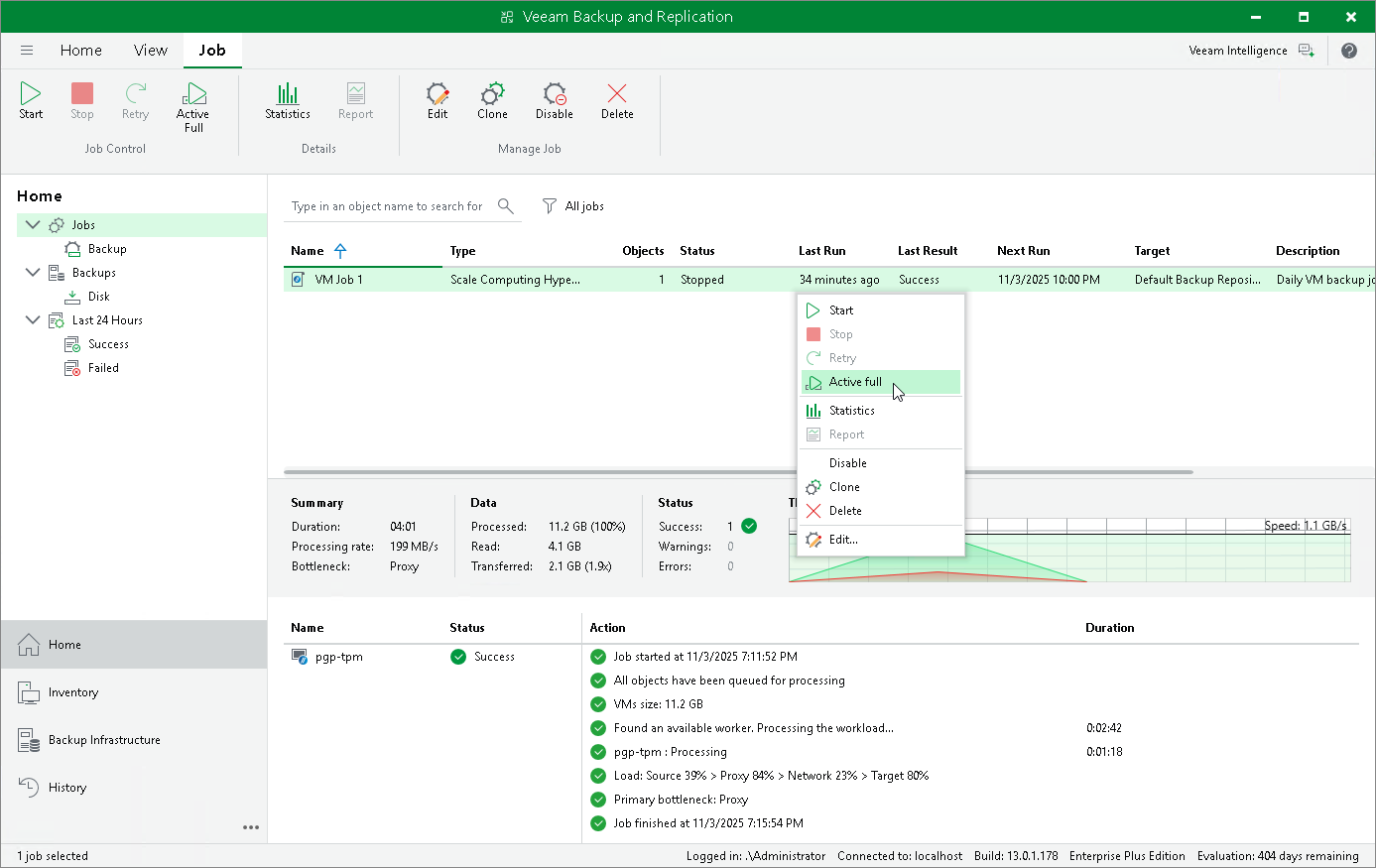Select Disk under Backups
Image resolution: width=1376 pixels, height=868 pixels.
point(99,297)
